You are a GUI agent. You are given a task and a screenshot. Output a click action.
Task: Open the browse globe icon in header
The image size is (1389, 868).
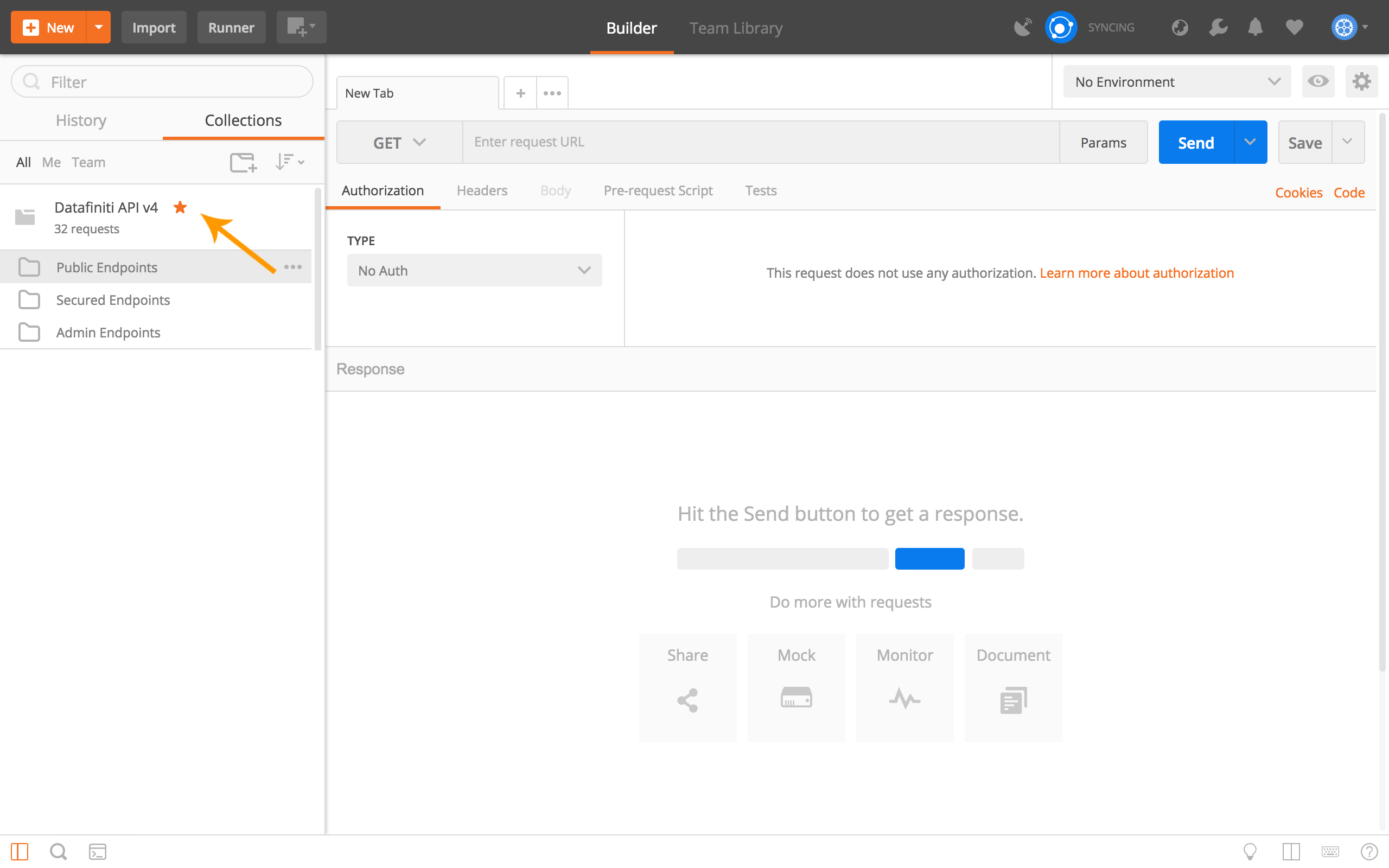1180,27
